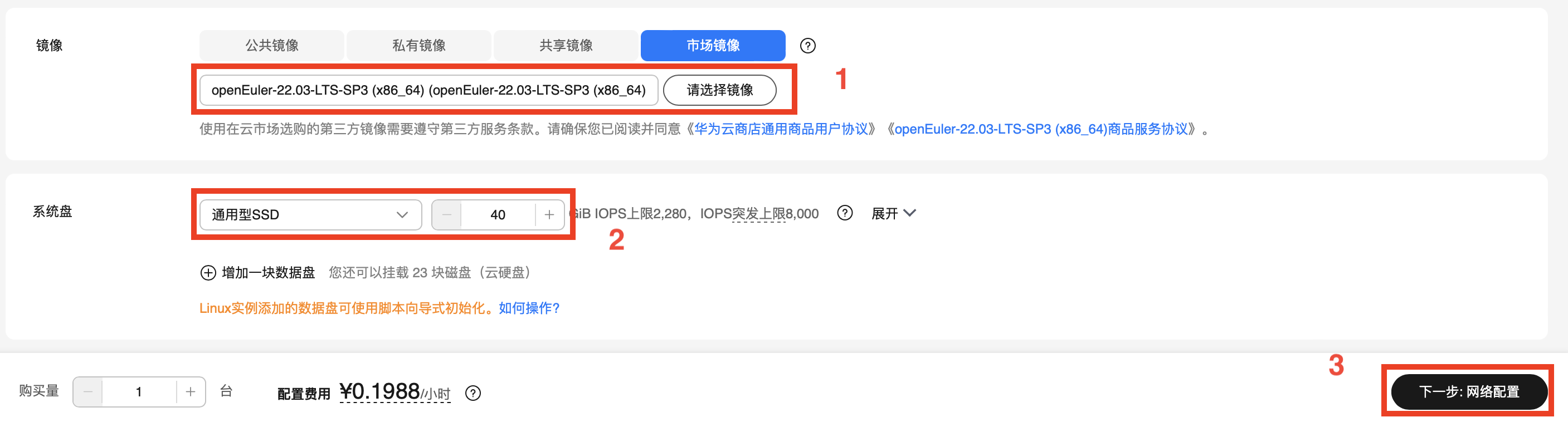
Task: Click the system disk size field showing 40
Action: coord(498,215)
